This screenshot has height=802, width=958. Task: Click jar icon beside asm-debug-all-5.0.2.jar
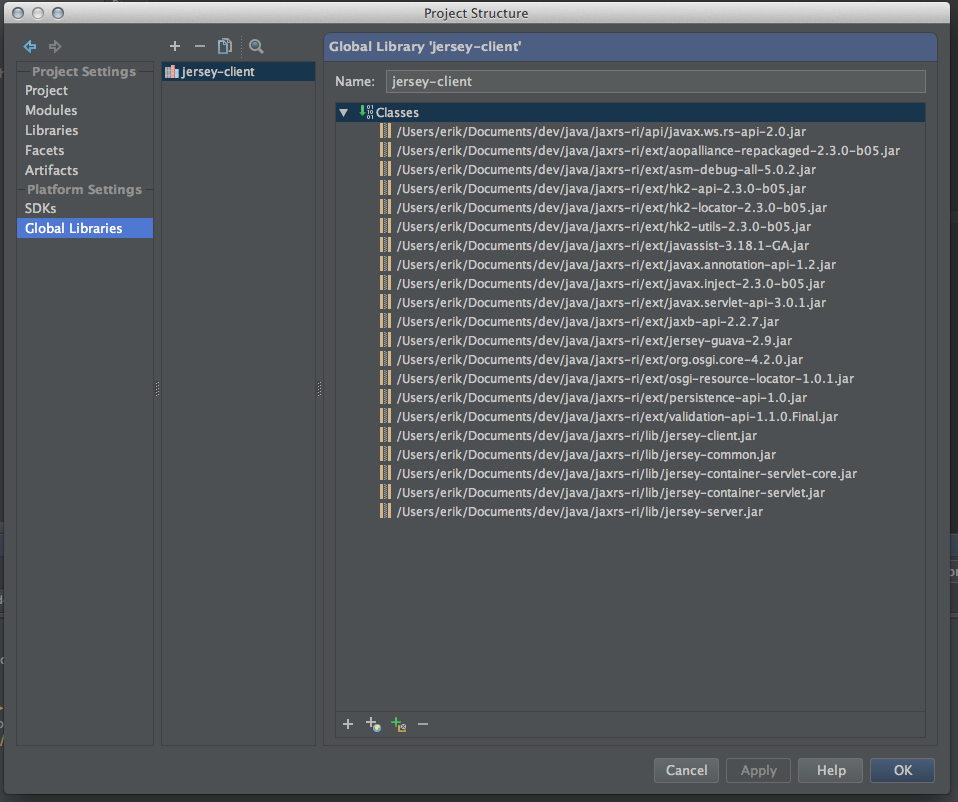point(385,169)
